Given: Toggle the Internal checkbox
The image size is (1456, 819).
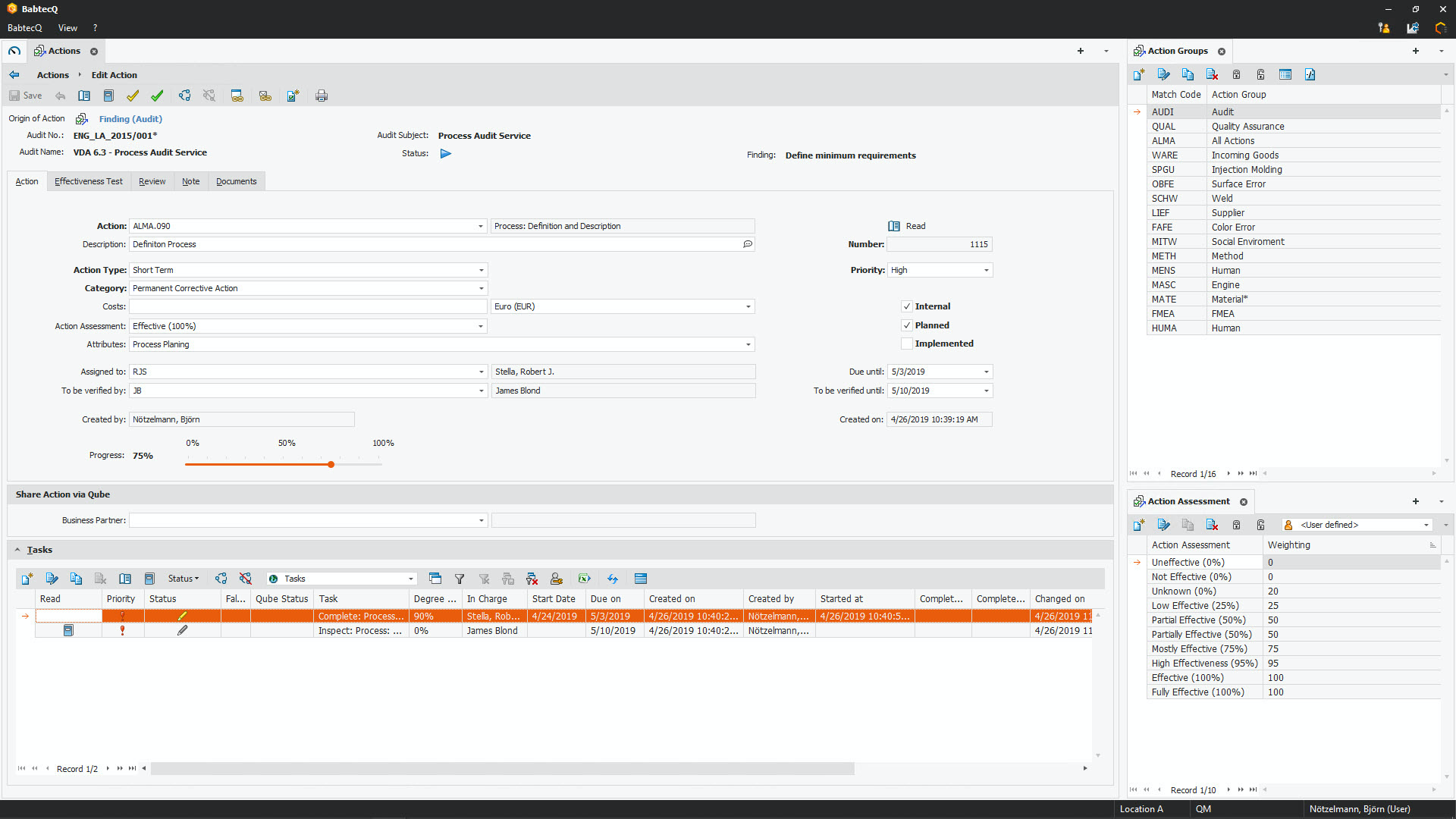Looking at the screenshot, I should (906, 306).
